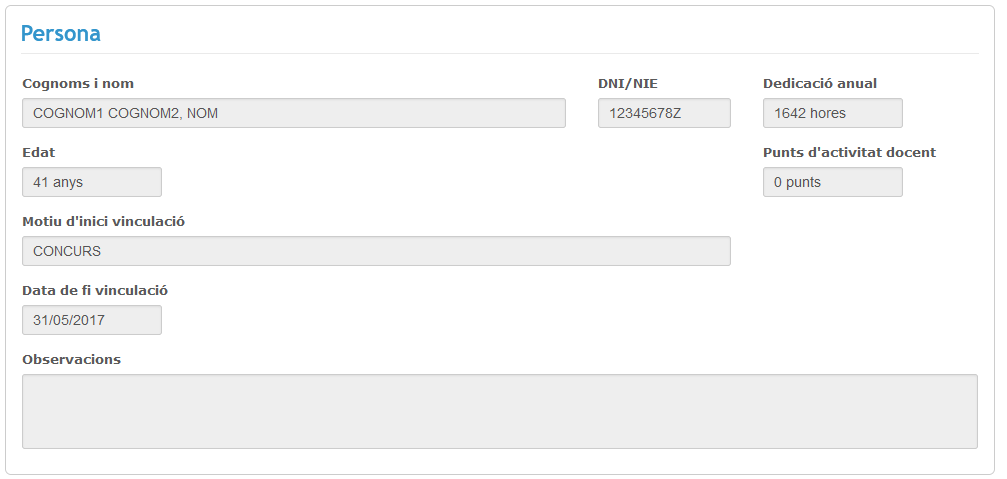Click the Edat input box
1007x479 pixels.
tap(91, 182)
